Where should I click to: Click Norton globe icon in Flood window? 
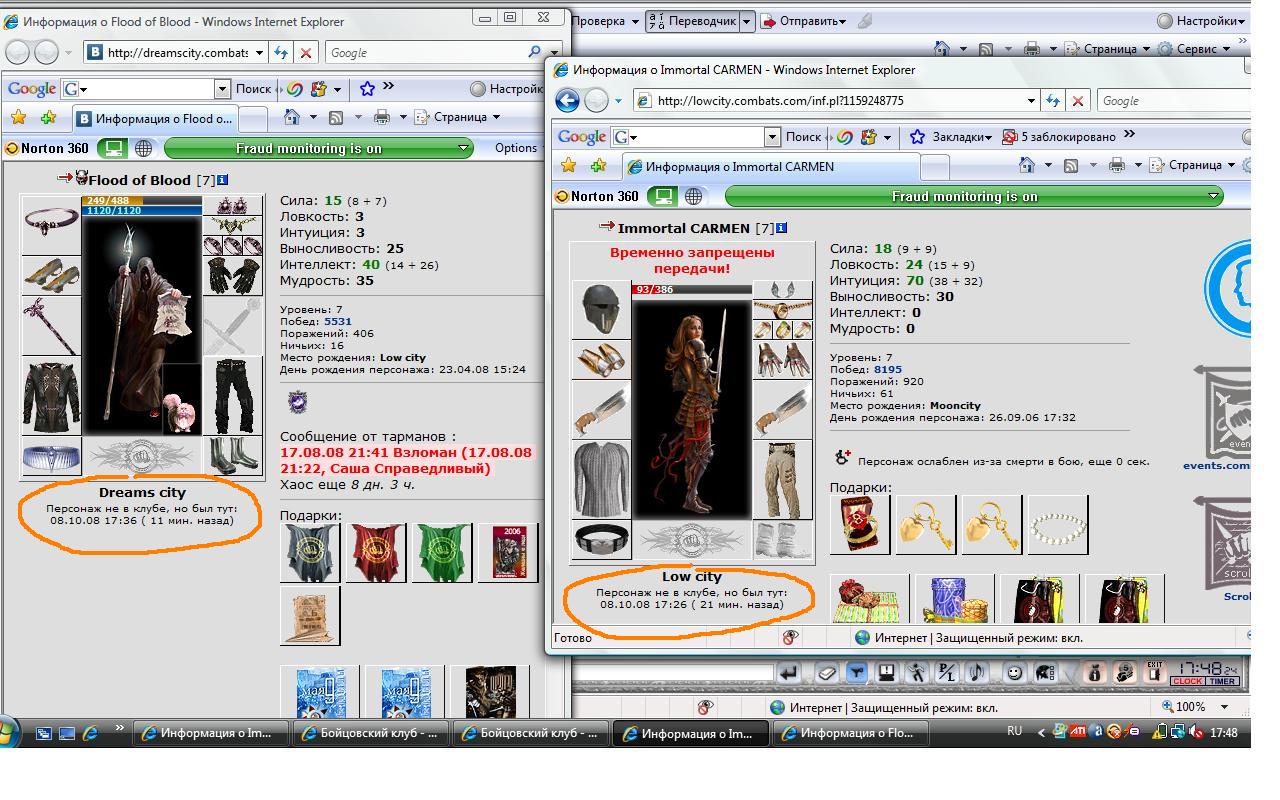pos(143,148)
